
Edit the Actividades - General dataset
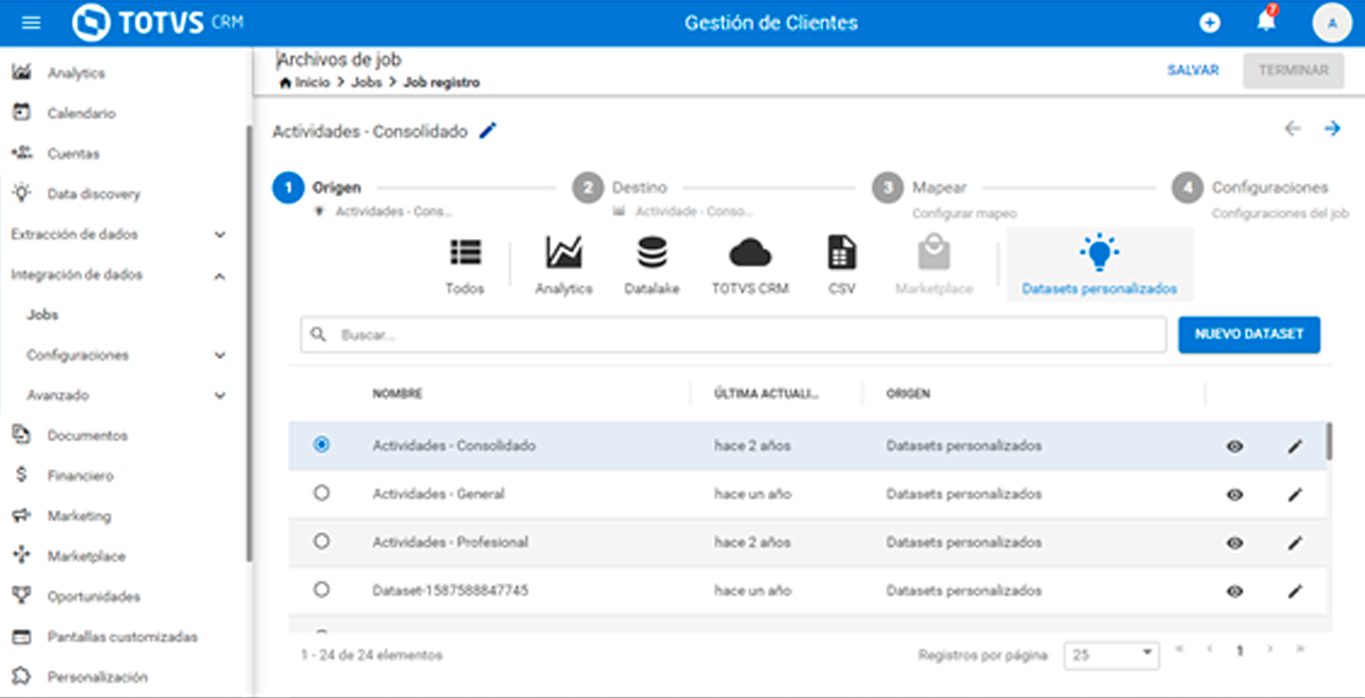coord(1295,494)
